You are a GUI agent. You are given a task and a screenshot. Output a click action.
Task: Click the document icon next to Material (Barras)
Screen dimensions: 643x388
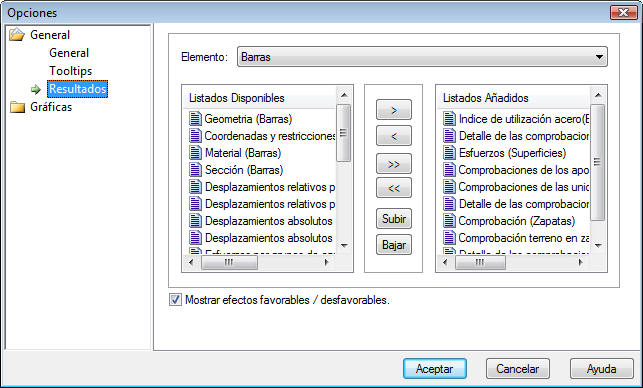195,153
